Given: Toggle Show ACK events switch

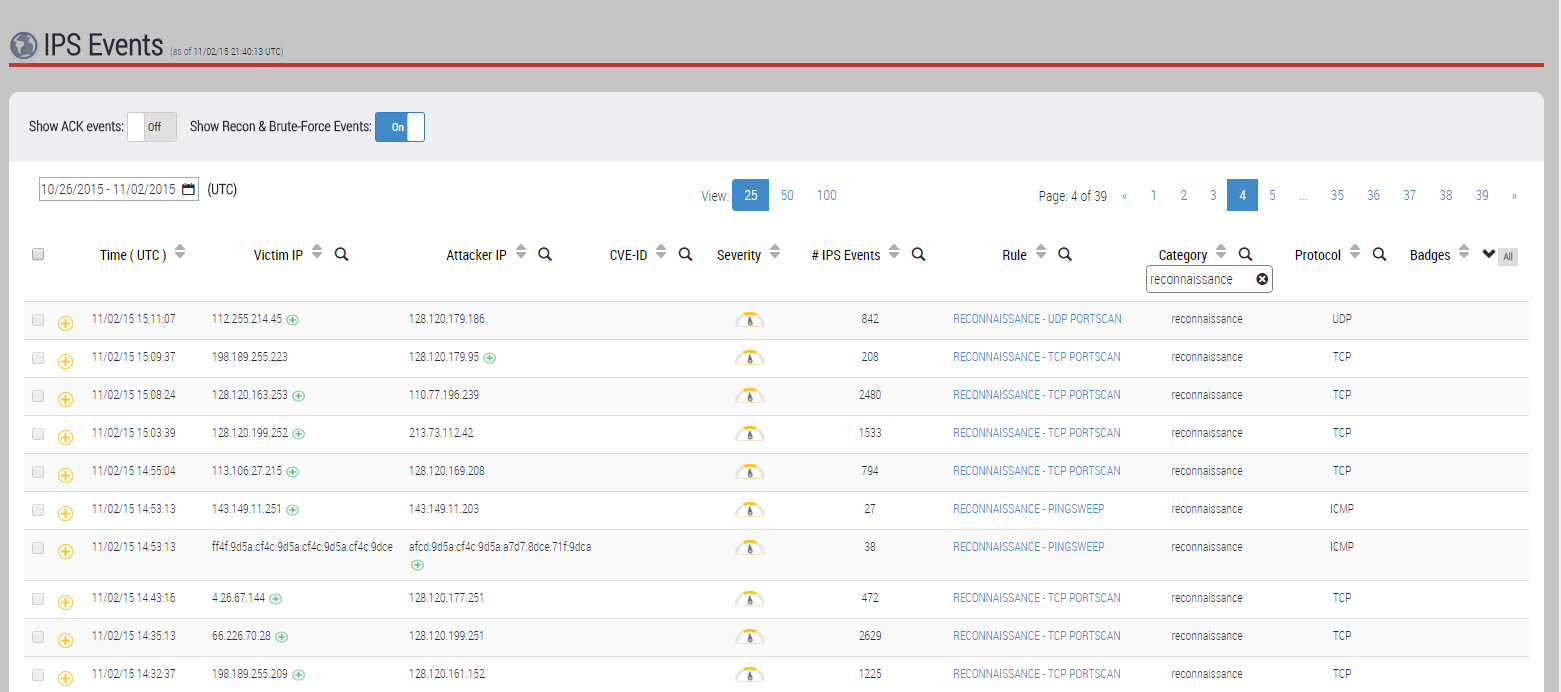Looking at the screenshot, I should pos(152,127).
